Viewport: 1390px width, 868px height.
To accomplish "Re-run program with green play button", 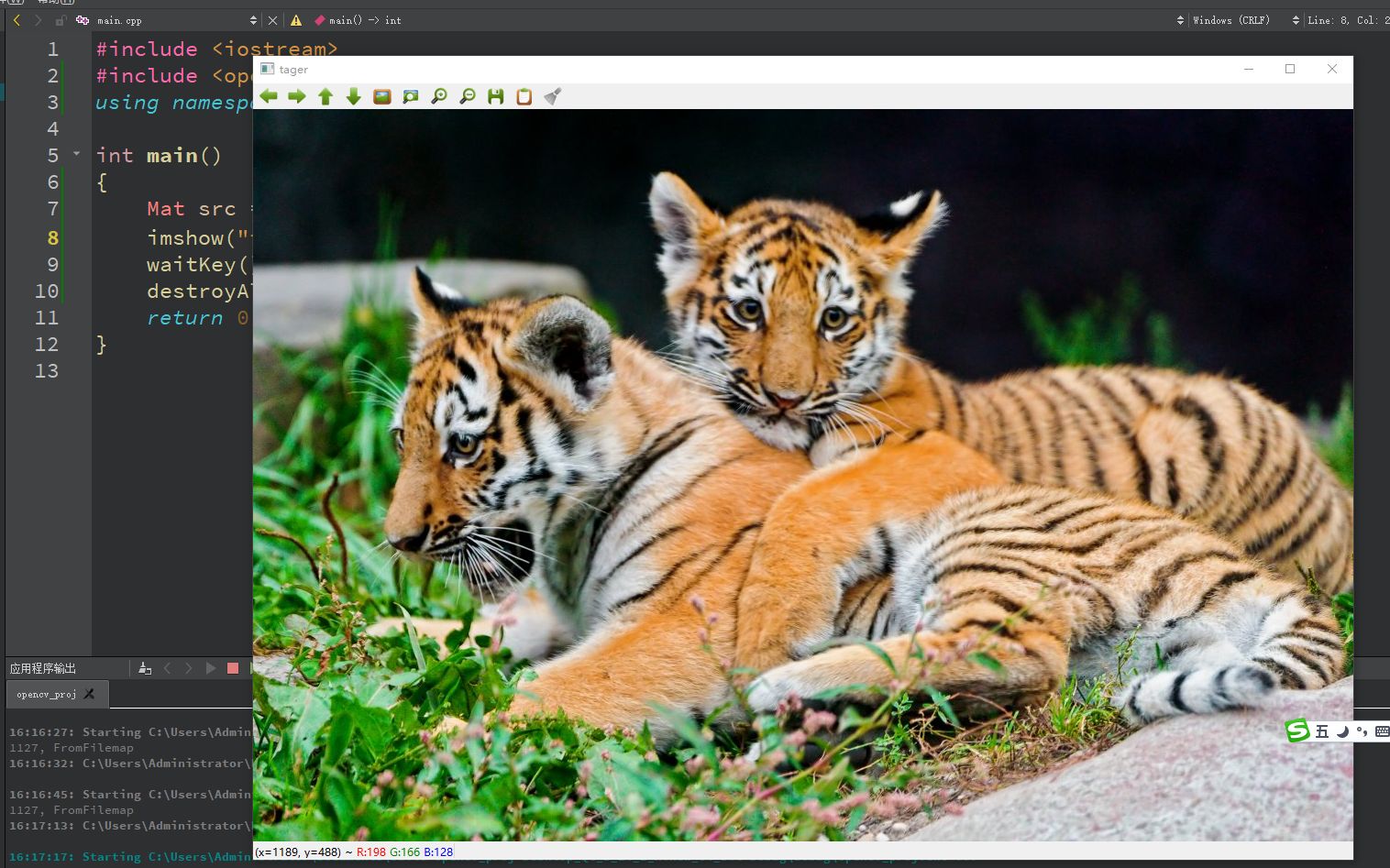I will pyautogui.click(x=211, y=668).
